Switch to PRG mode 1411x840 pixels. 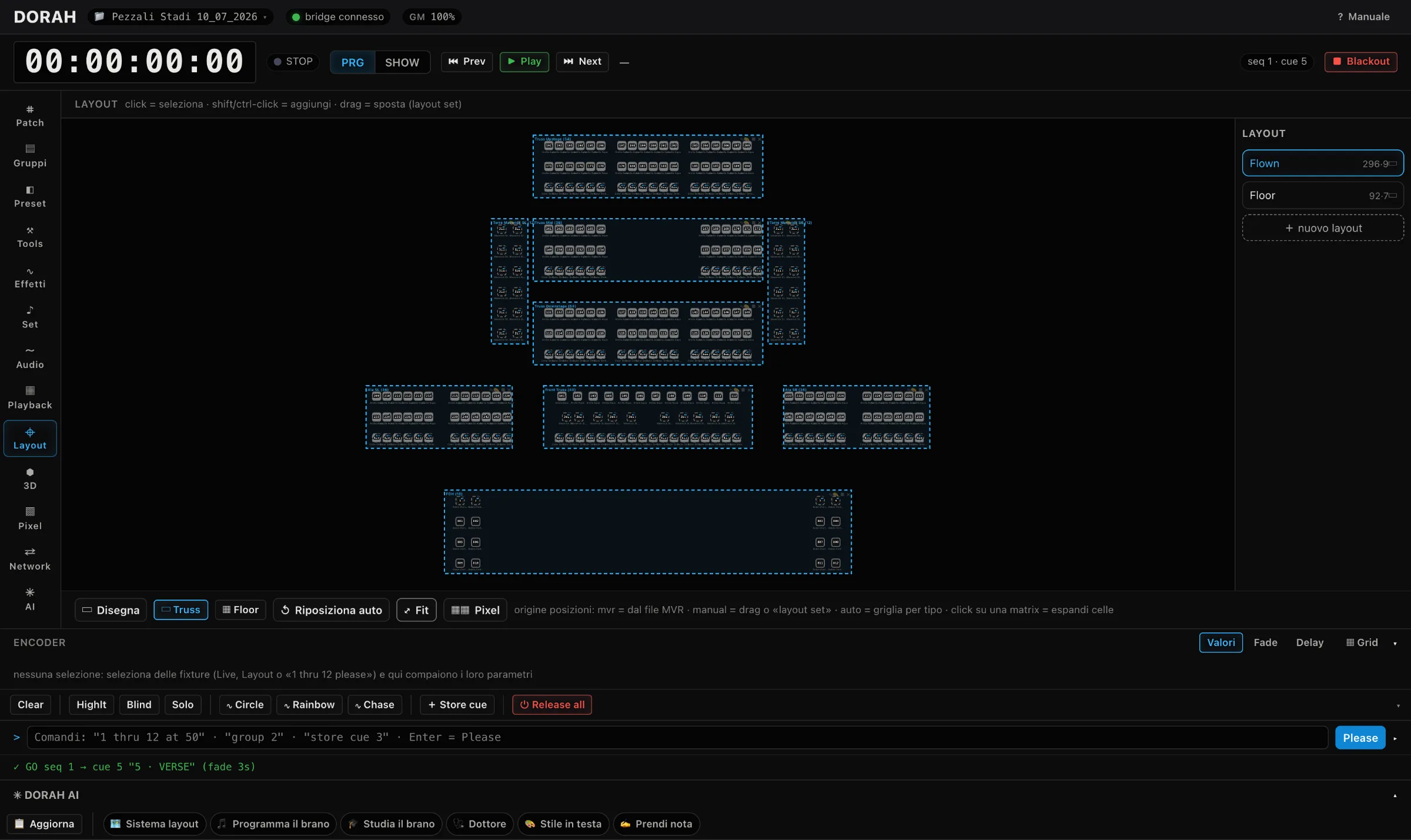[x=353, y=62]
